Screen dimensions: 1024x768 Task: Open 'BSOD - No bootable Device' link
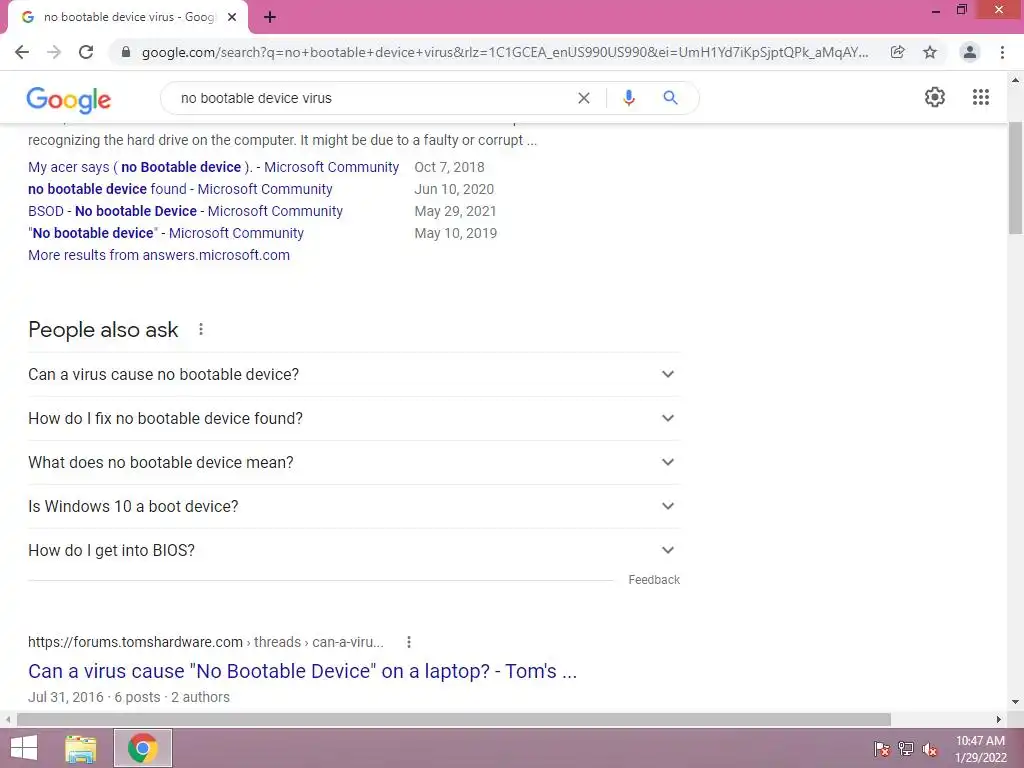(x=185, y=212)
